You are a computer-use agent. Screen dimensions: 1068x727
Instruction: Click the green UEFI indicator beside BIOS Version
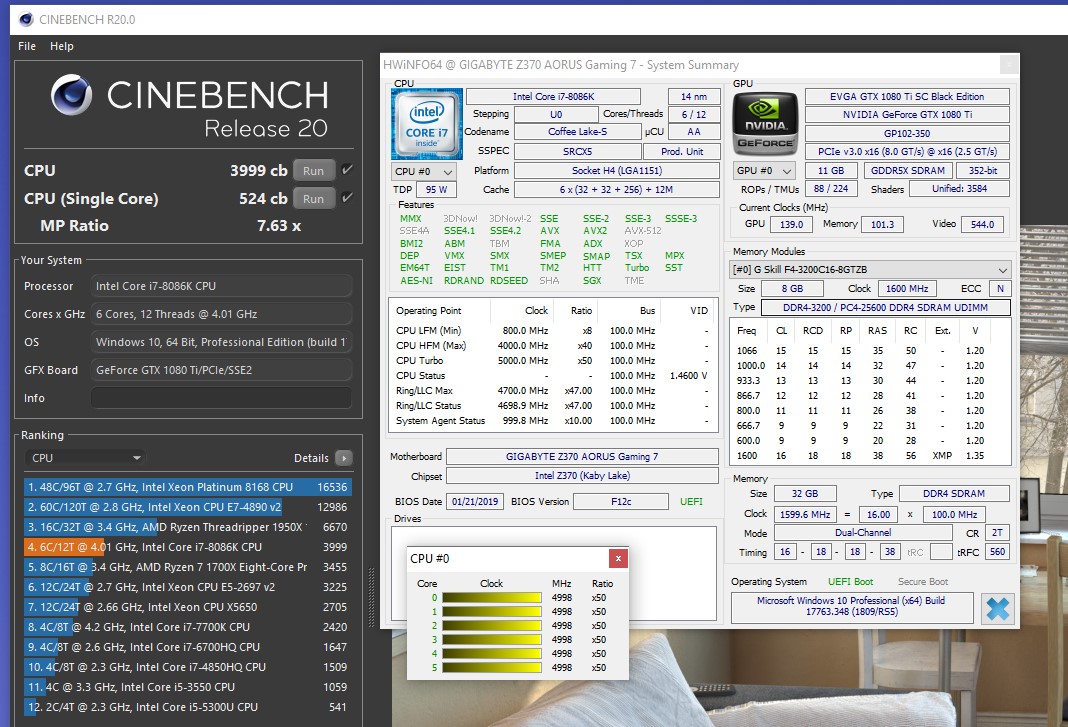coord(690,500)
